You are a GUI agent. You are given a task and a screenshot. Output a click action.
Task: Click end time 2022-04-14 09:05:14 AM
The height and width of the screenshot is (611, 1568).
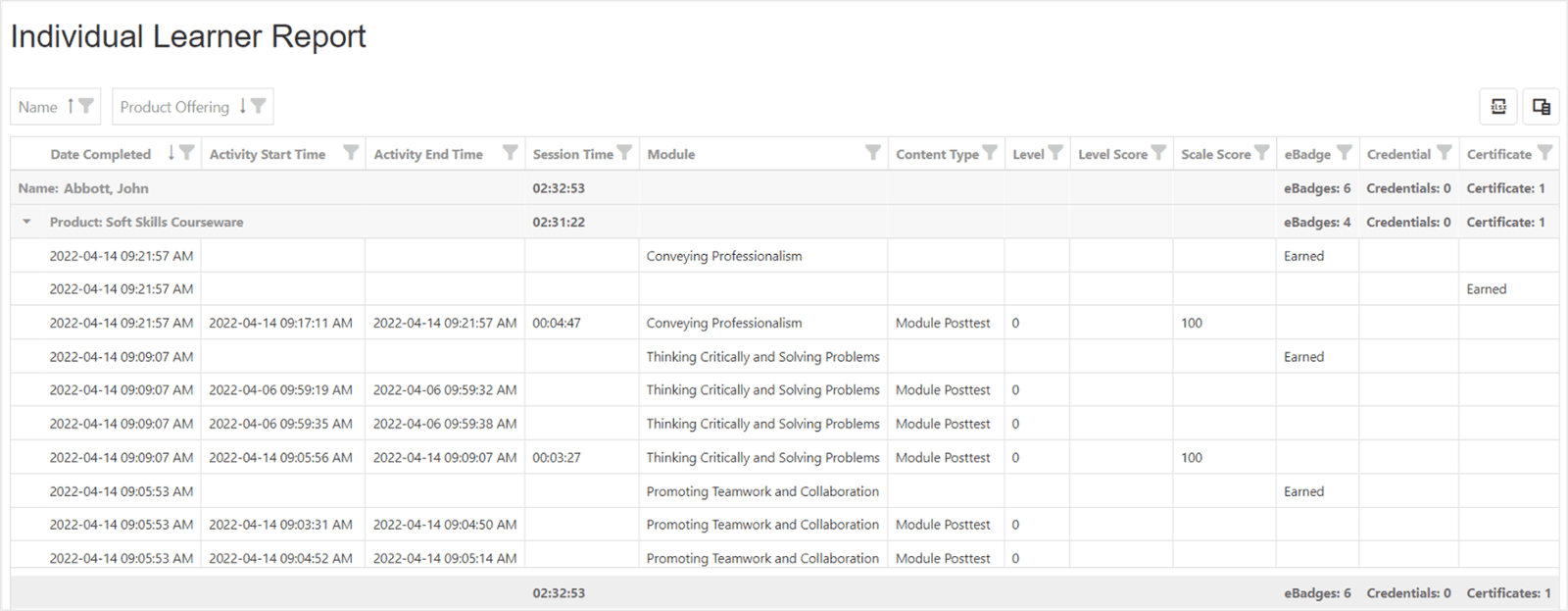445,558
